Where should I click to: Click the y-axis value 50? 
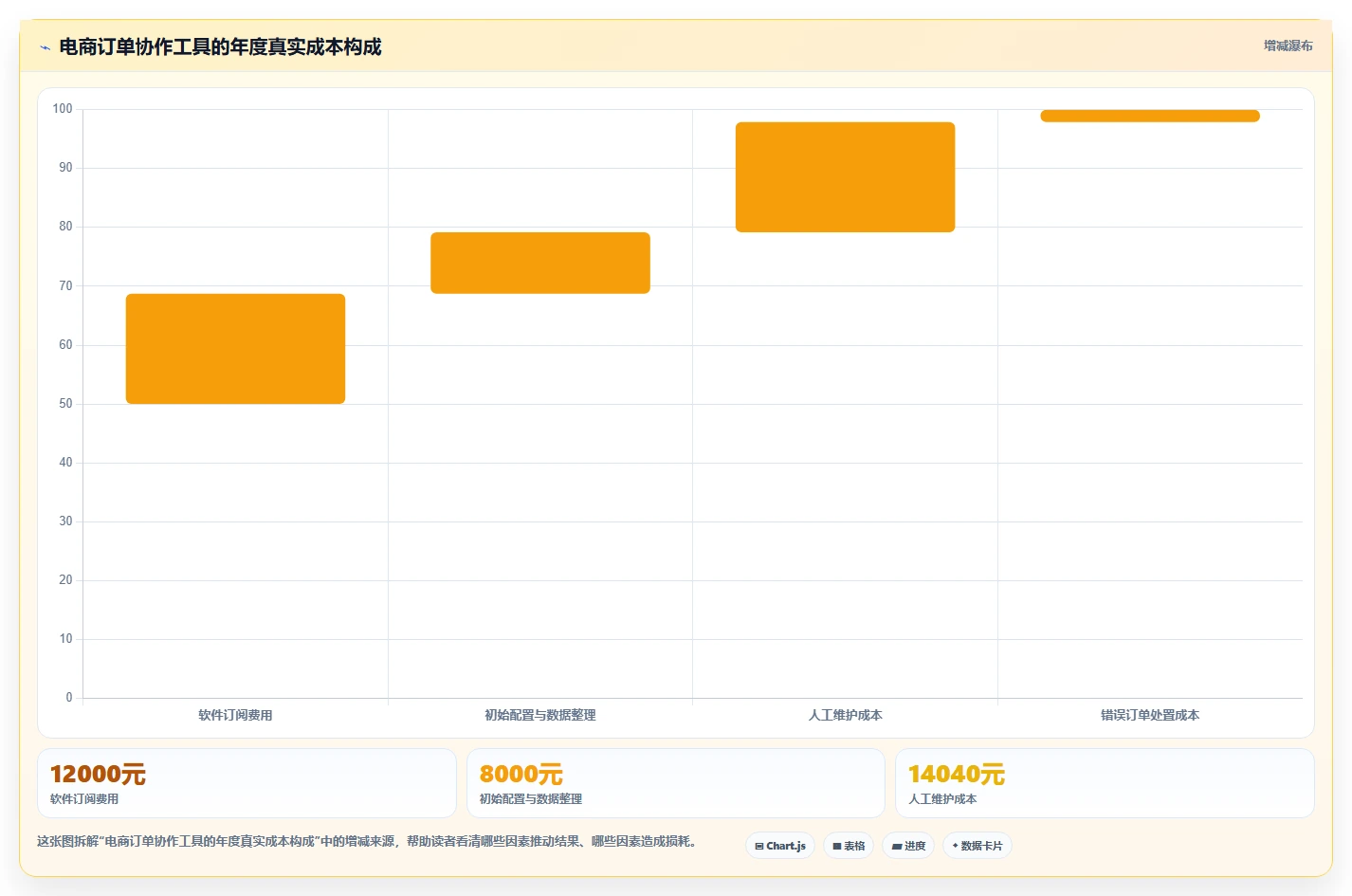(x=65, y=404)
